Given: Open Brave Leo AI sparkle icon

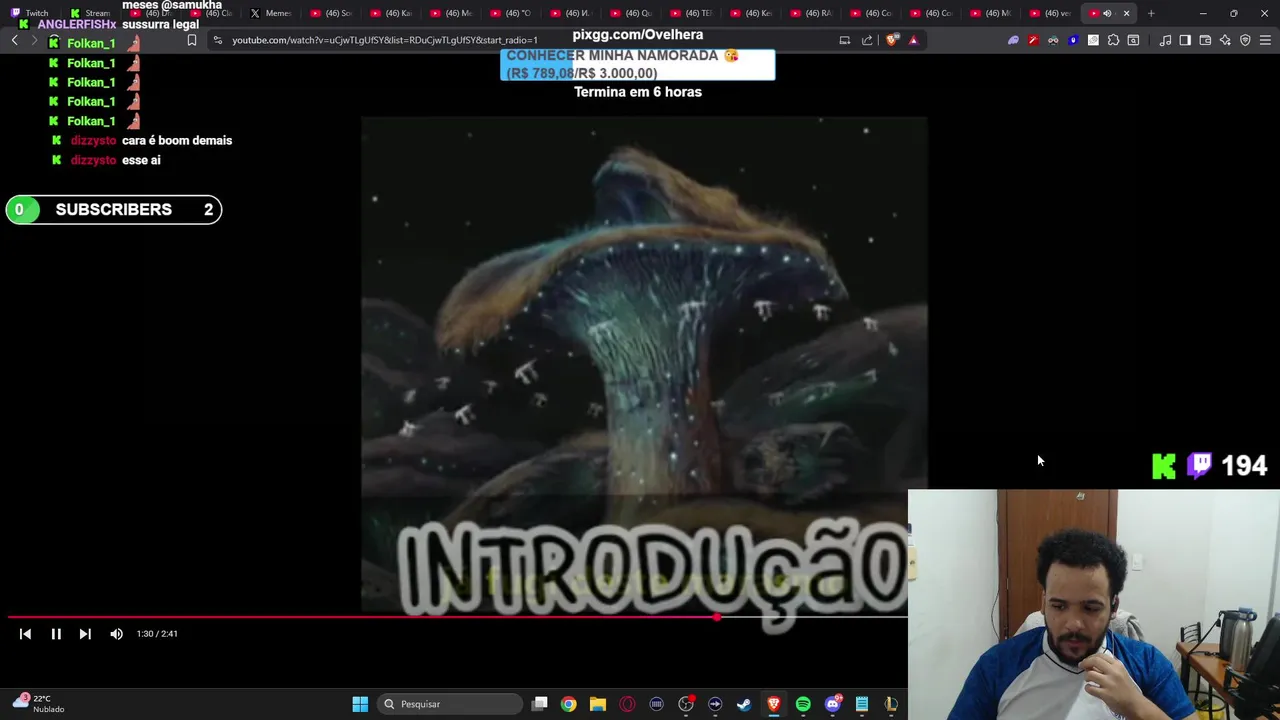Looking at the screenshot, I should click(x=1225, y=40).
